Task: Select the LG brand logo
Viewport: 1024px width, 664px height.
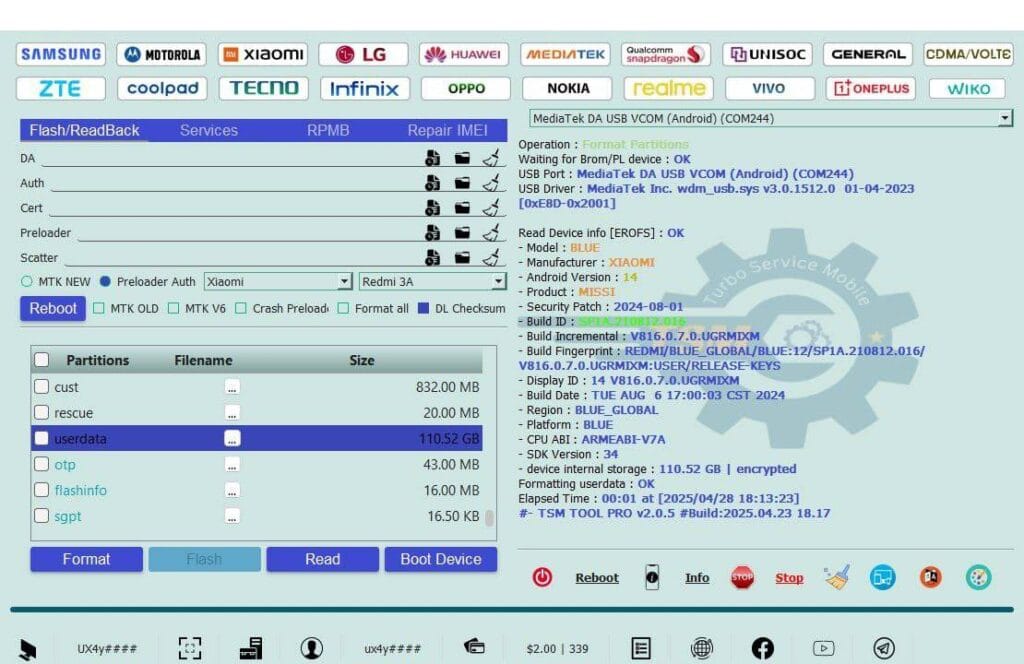Action: click(x=364, y=54)
